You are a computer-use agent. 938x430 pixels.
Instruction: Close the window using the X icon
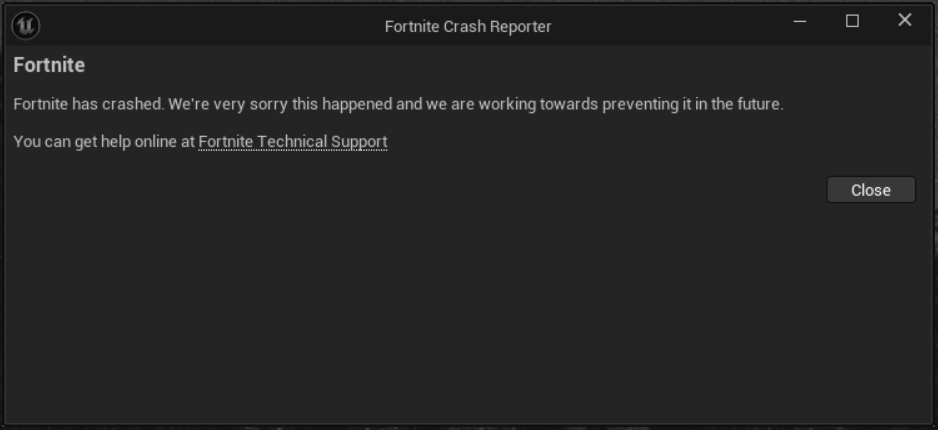coord(904,20)
